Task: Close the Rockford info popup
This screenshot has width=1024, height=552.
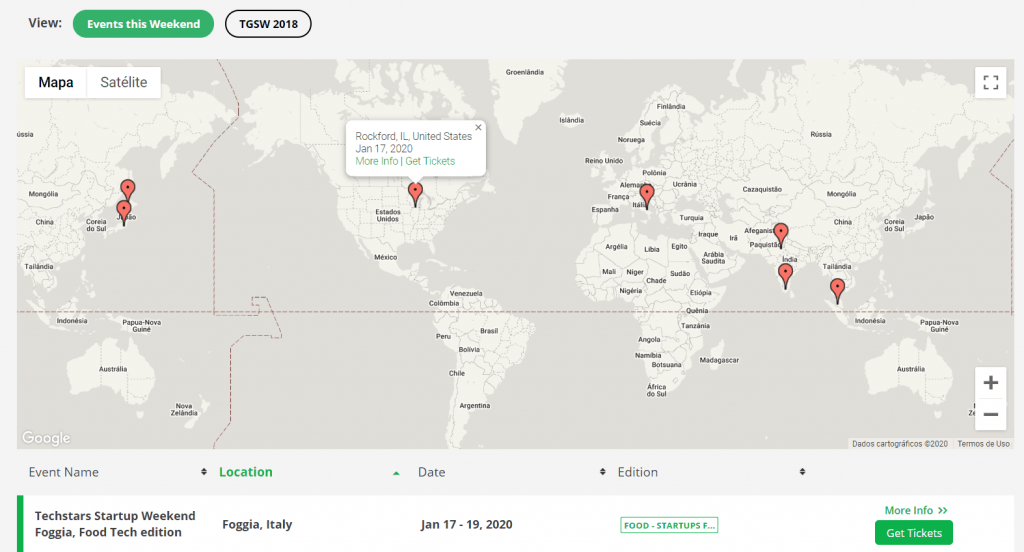Action: tap(478, 127)
